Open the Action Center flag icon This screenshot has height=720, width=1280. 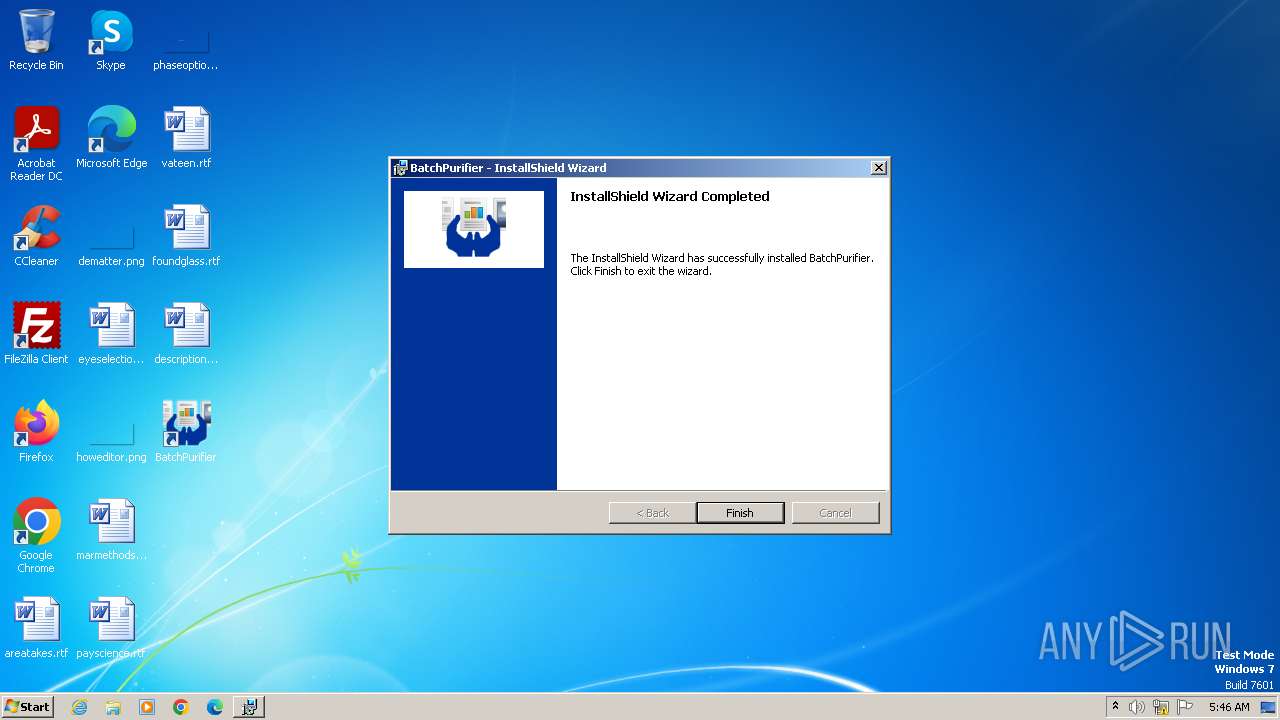[1185, 707]
